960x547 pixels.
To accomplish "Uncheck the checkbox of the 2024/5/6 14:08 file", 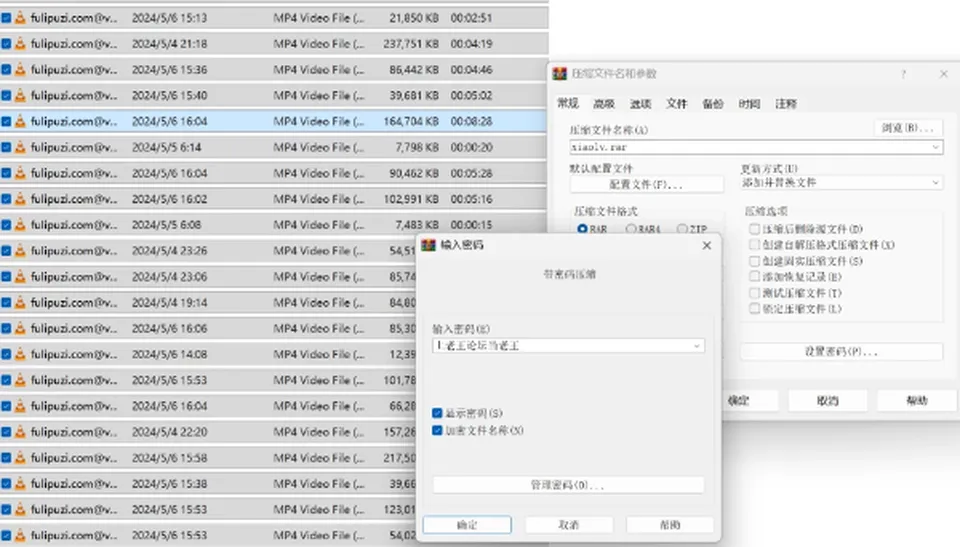I will click(x=6, y=354).
